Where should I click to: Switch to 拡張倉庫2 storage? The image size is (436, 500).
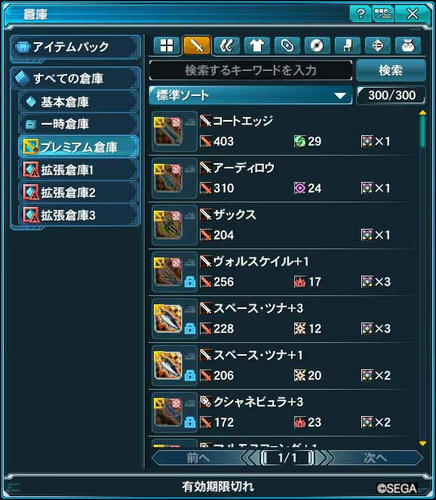click(x=79, y=192)
